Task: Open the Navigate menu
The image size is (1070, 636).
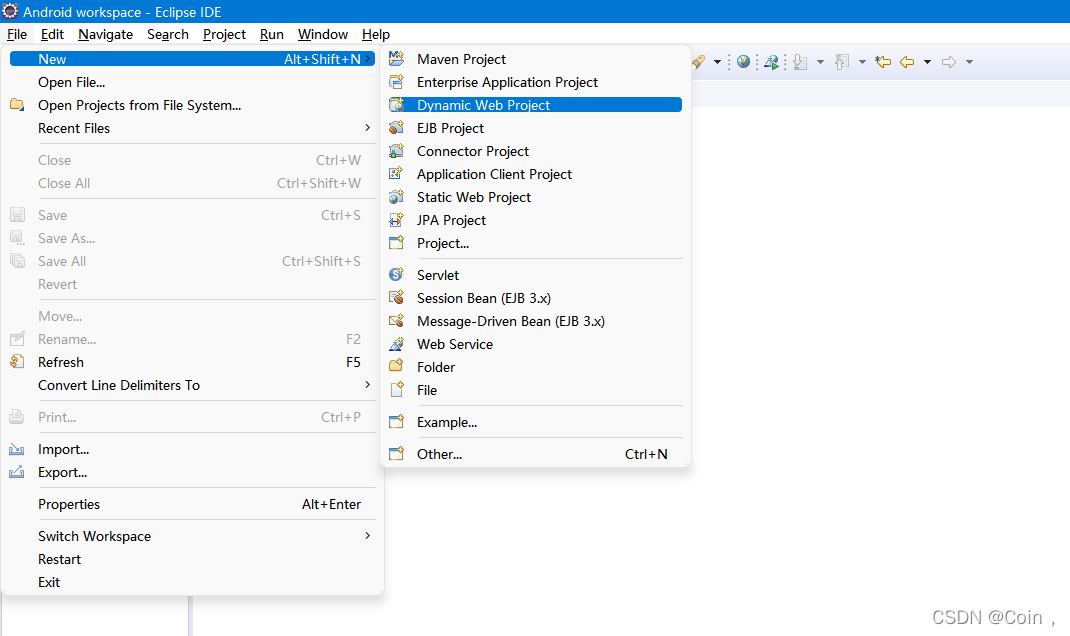Action: (x=105, y=34)
